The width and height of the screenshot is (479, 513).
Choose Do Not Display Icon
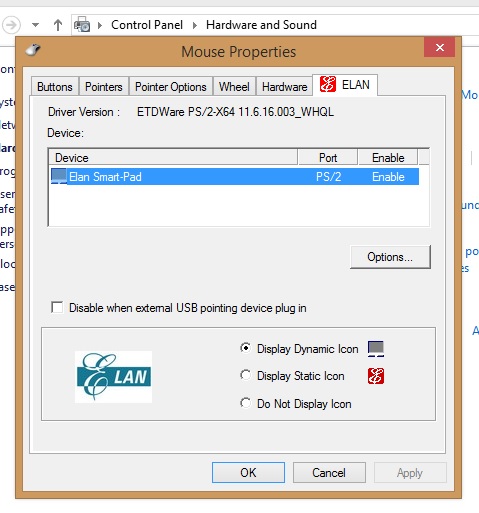[245, 403]
